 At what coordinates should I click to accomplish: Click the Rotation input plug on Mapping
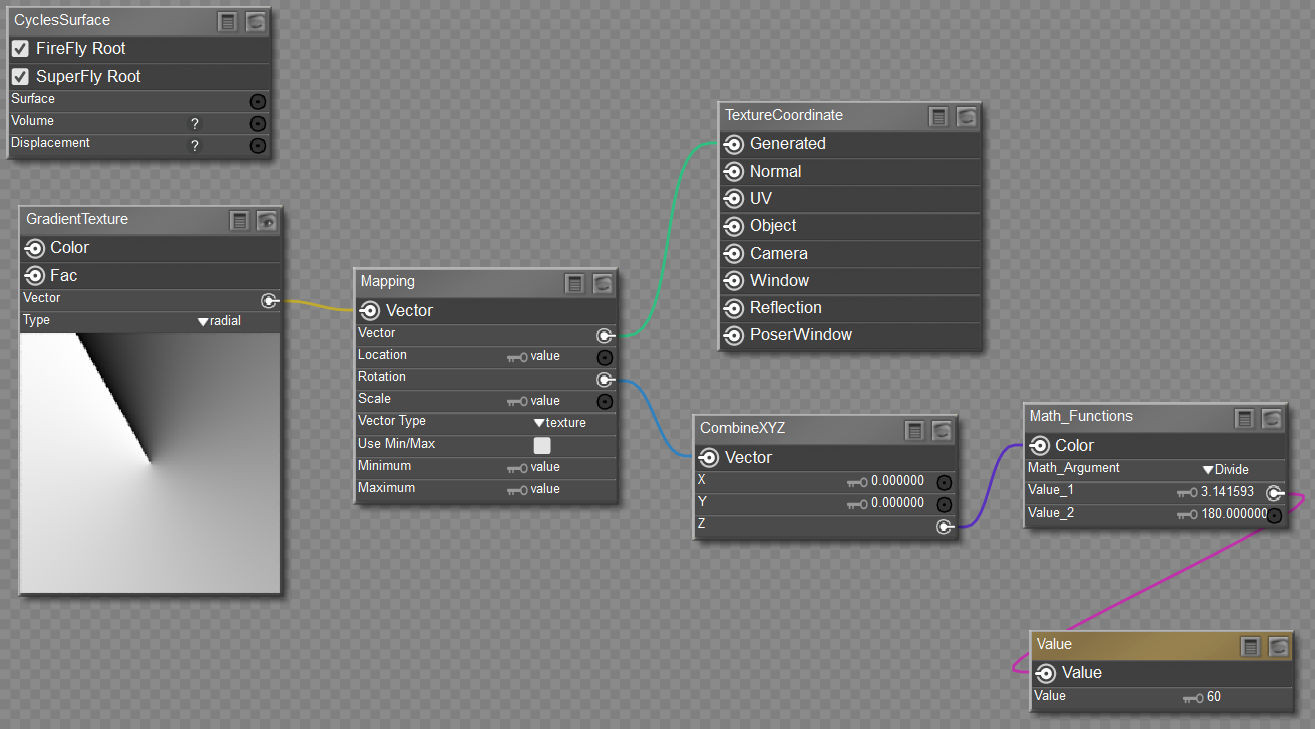click(604, 380)
